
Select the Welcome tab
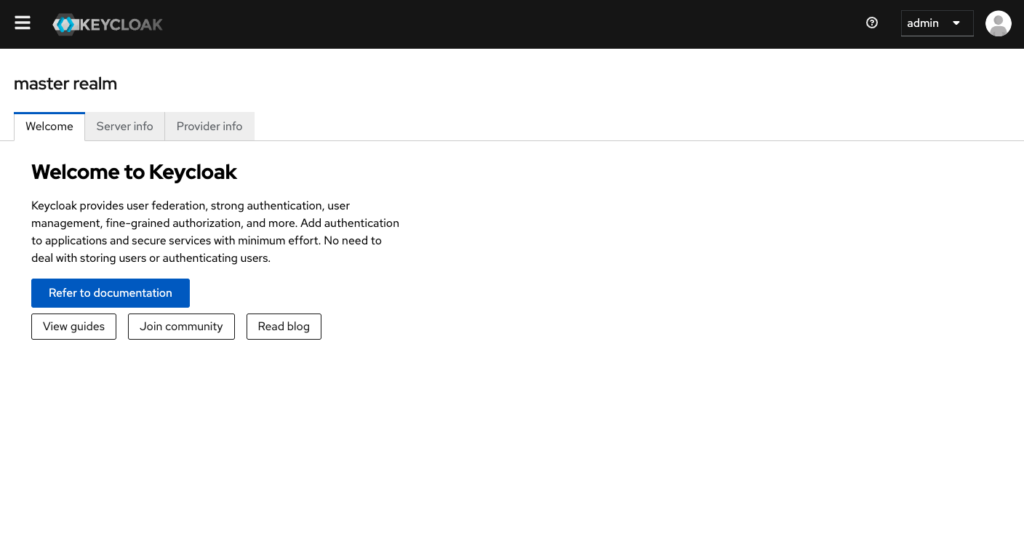49,127
